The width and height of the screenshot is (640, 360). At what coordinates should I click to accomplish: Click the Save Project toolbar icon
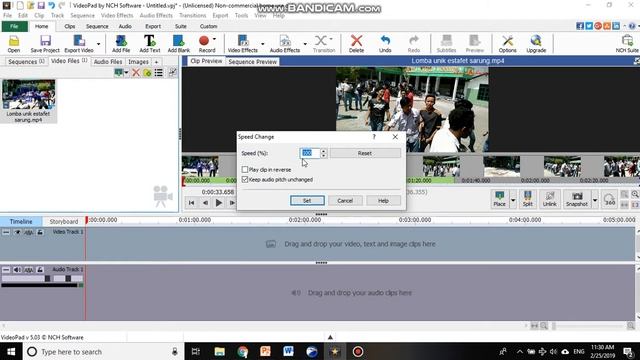click(x=45, y=43)
